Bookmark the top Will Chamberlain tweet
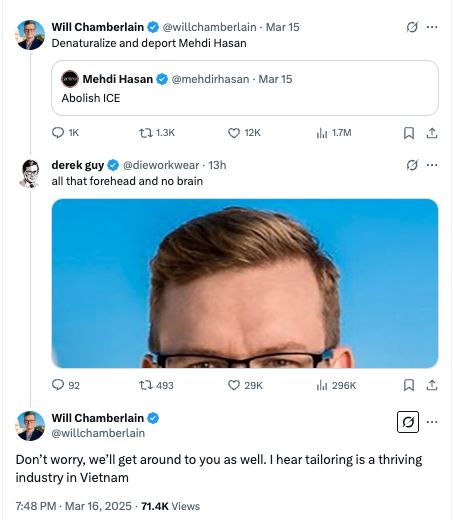Image resolution: width=453 pixels, height=520 pixels. pyautogui.click(x=409, y=133)
